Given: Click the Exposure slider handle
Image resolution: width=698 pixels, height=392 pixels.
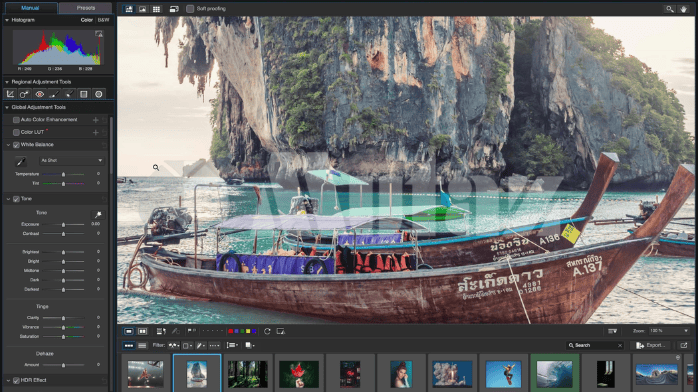Looking at the screenshot, I should 63,225.
